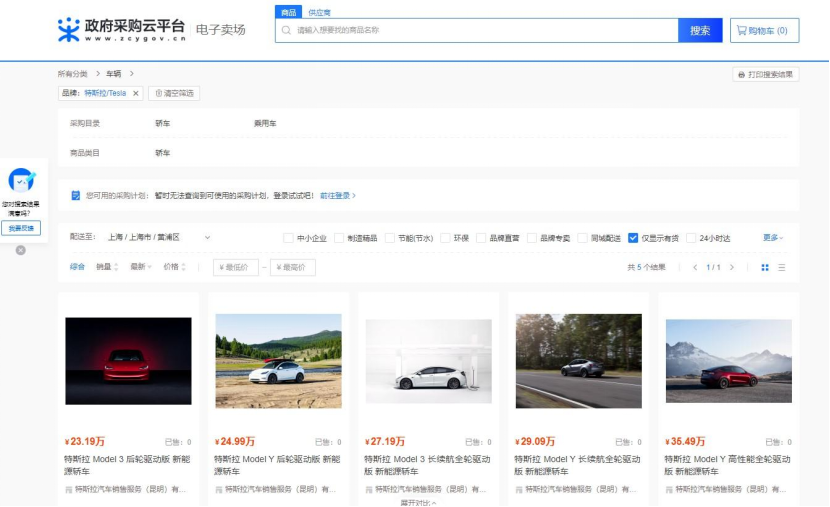
Task: Tick the 24小时达 checkbox
Action: (x=691, y=238)
